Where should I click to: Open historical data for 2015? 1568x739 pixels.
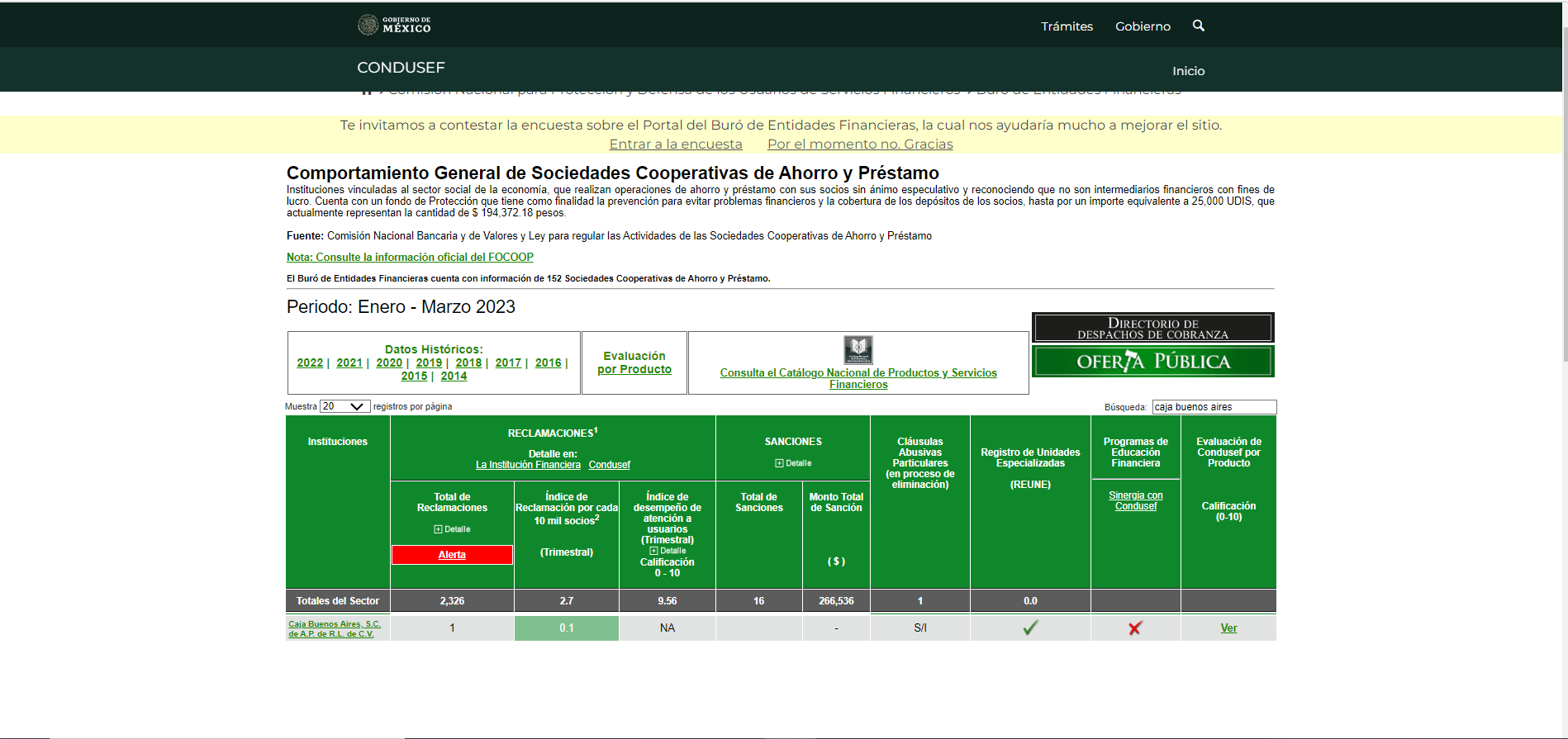(414, 376)
